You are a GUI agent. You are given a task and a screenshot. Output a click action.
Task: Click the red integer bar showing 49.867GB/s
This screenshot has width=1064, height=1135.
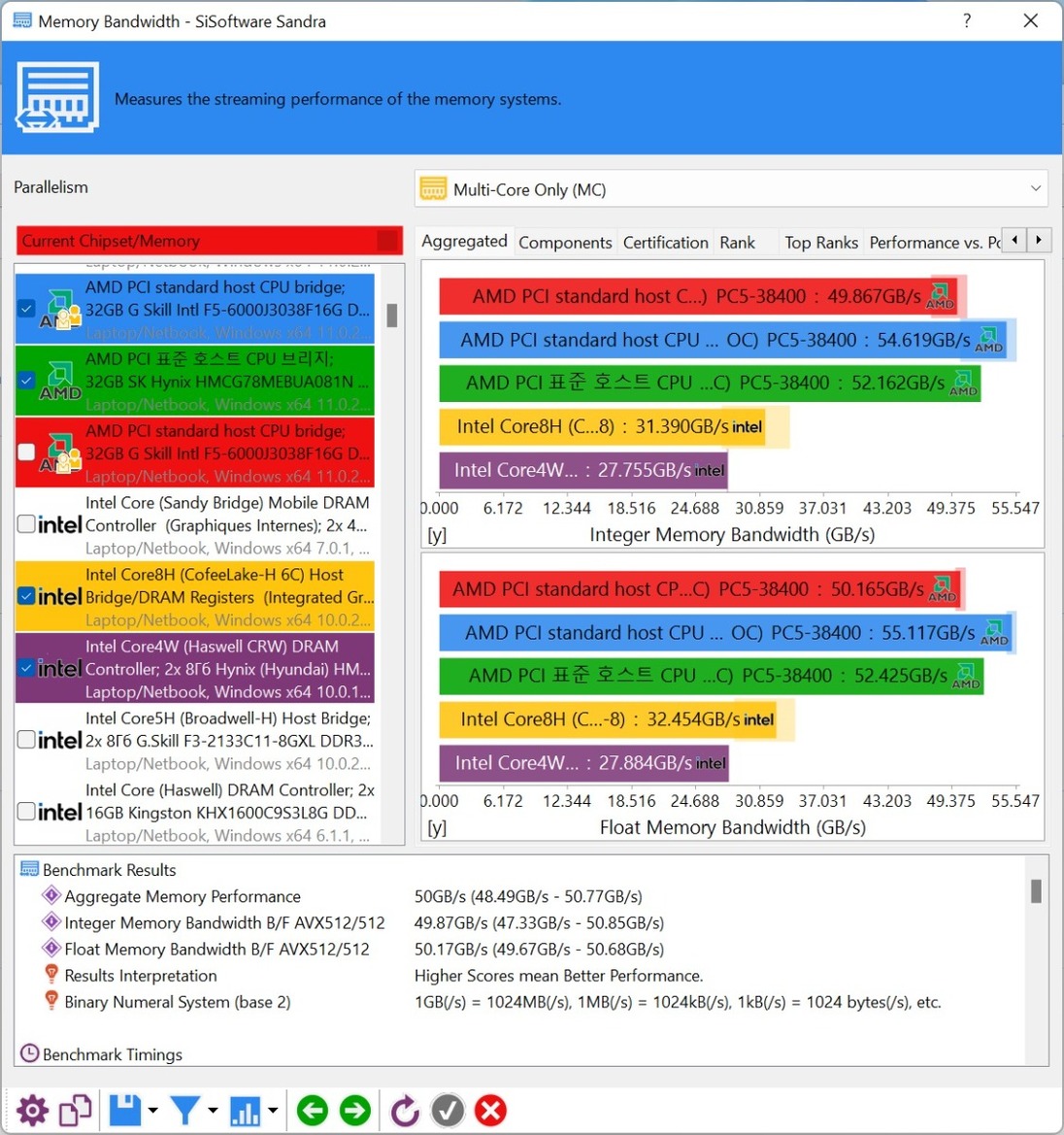[698, 296]
